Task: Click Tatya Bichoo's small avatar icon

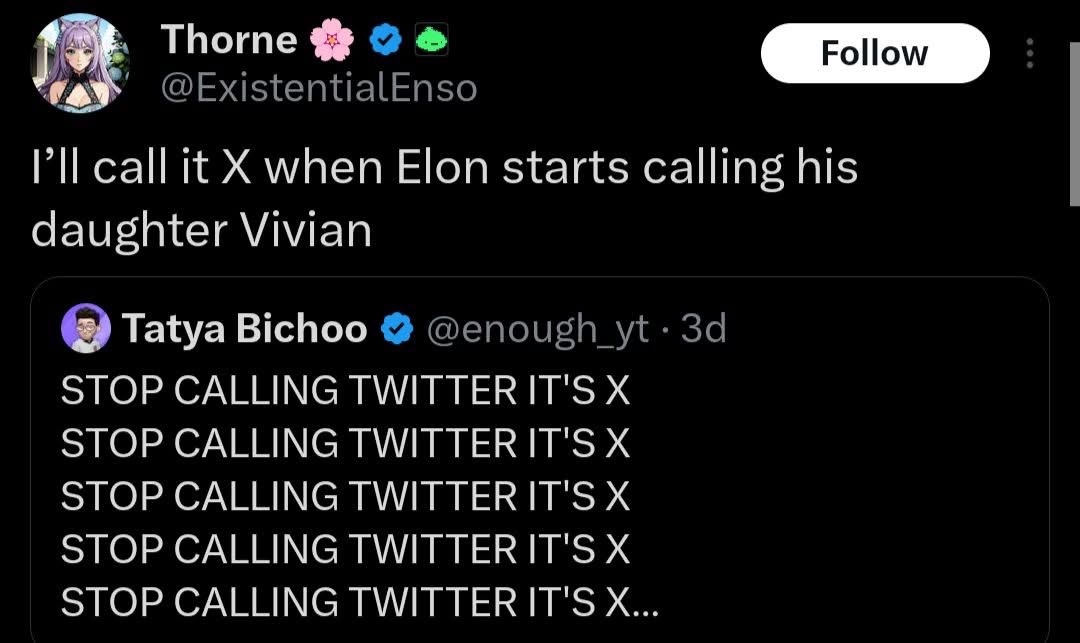Action: [86, 328]
